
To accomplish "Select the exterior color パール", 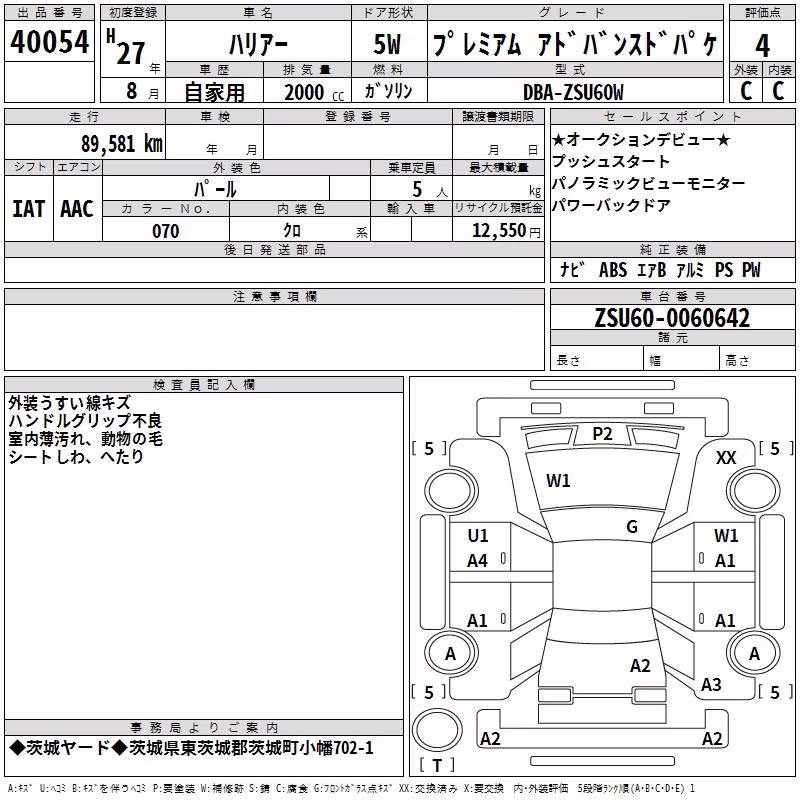I will tap(215, 189).
